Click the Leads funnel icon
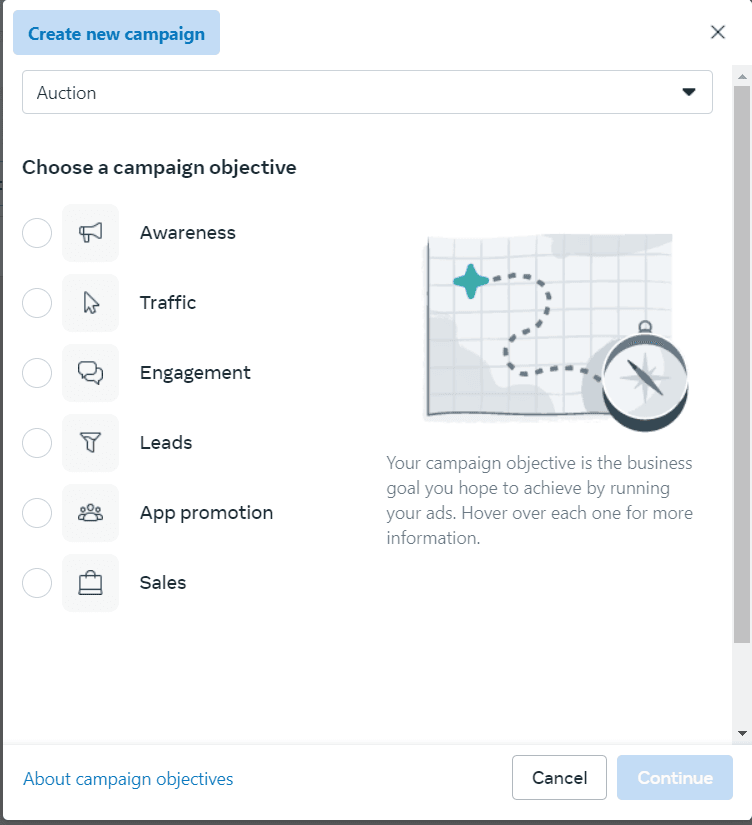The height and width of the screenshot is (825, 752). (x=91, y=442)
